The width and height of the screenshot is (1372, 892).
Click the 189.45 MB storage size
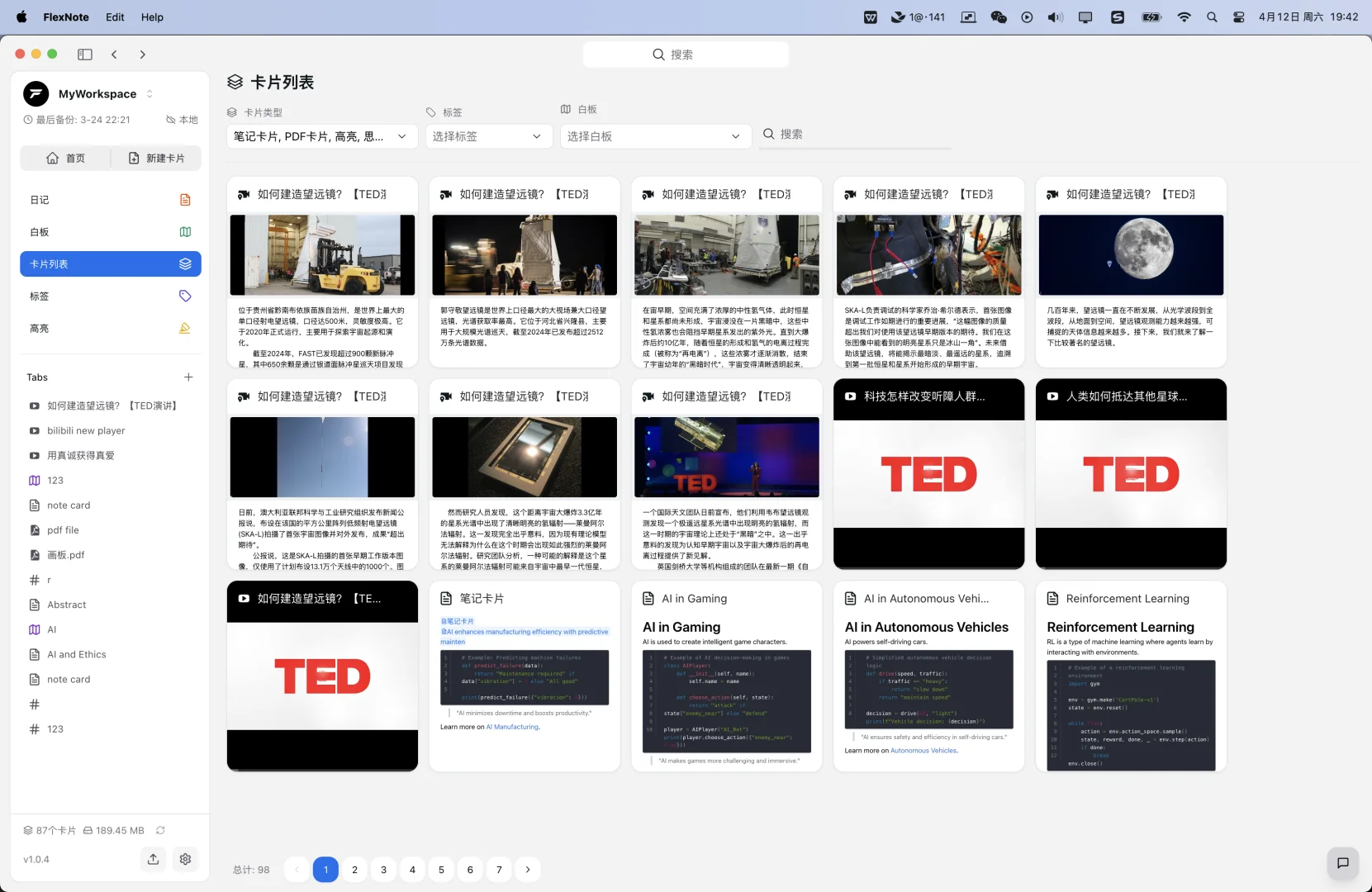114,830
